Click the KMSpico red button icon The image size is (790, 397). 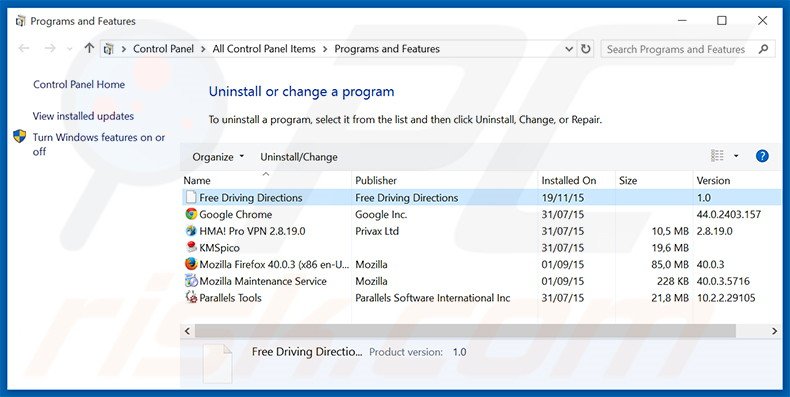coord(191,247)
